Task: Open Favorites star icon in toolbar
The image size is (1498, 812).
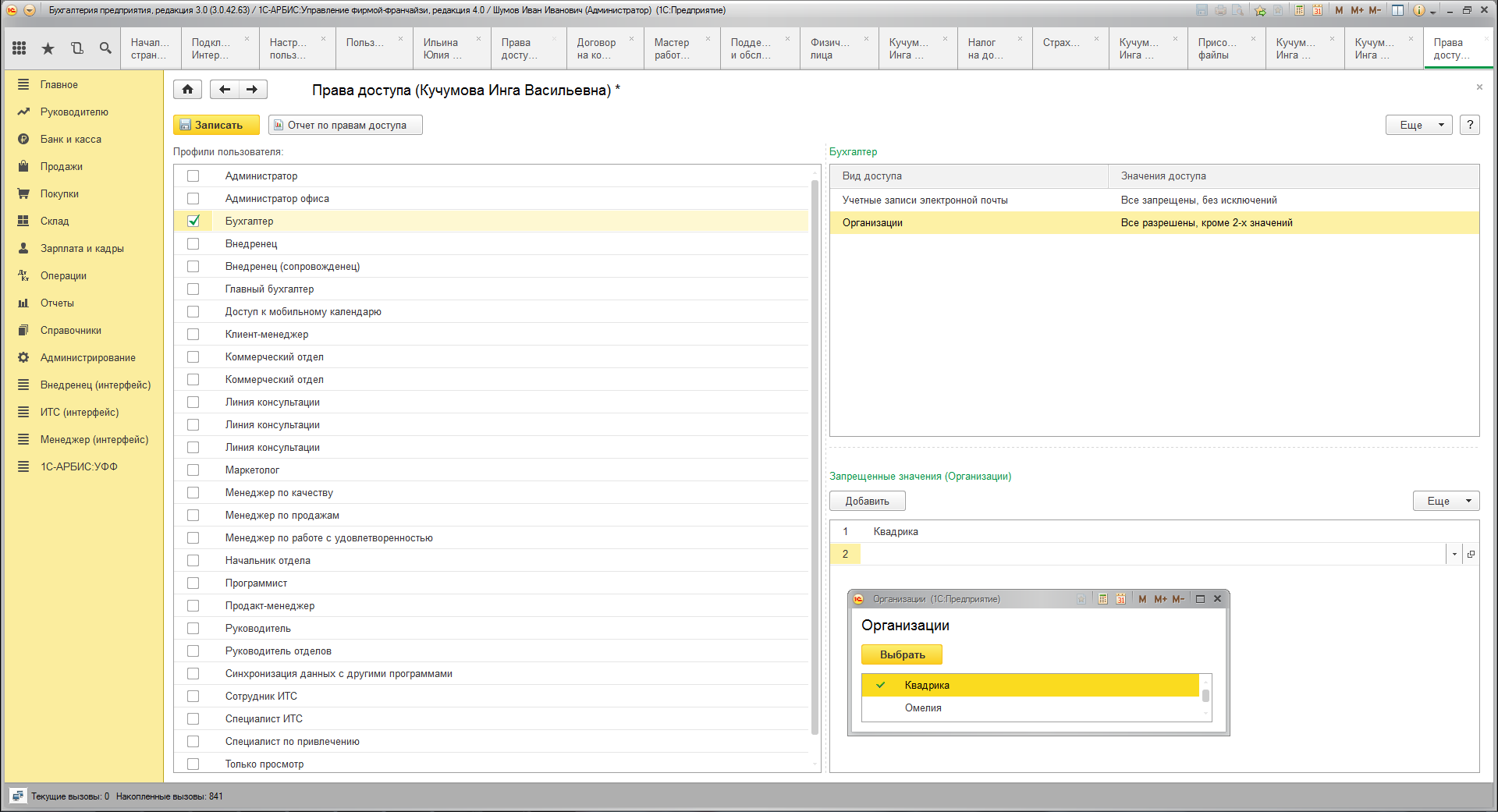Action: (48, 48)
